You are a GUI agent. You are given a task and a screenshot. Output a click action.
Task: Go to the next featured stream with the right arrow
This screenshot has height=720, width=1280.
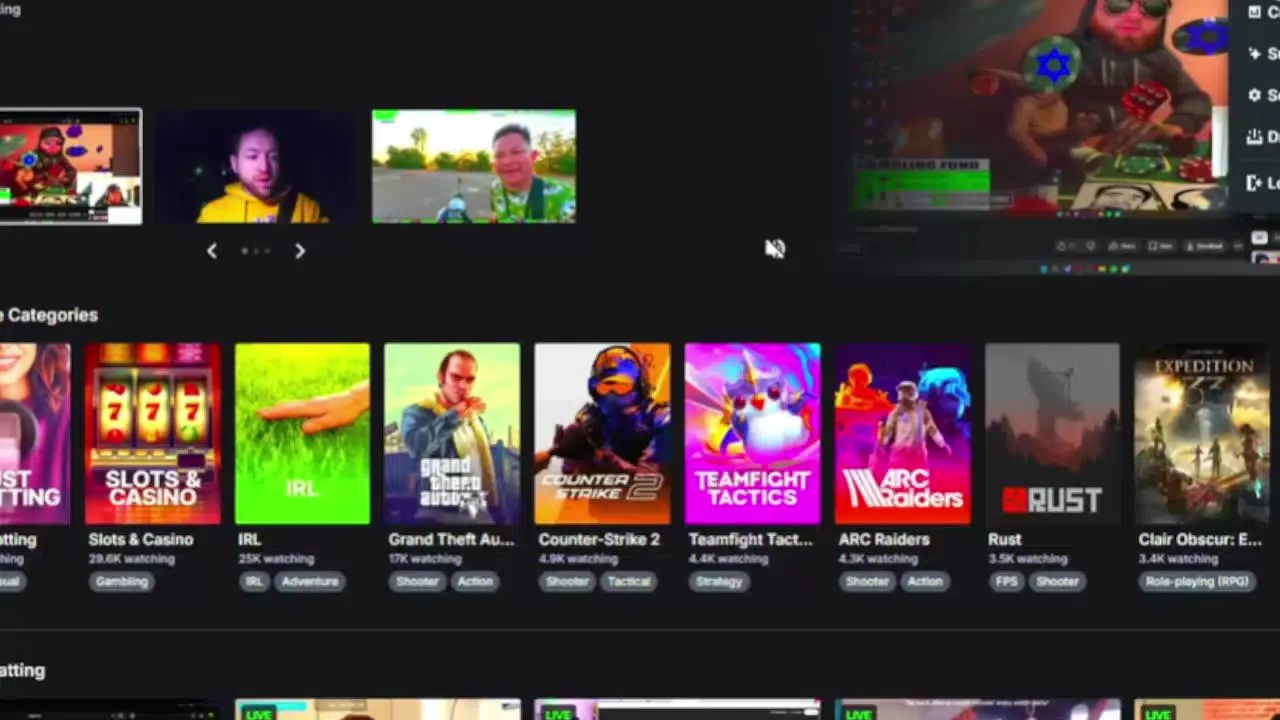[300, 251]
